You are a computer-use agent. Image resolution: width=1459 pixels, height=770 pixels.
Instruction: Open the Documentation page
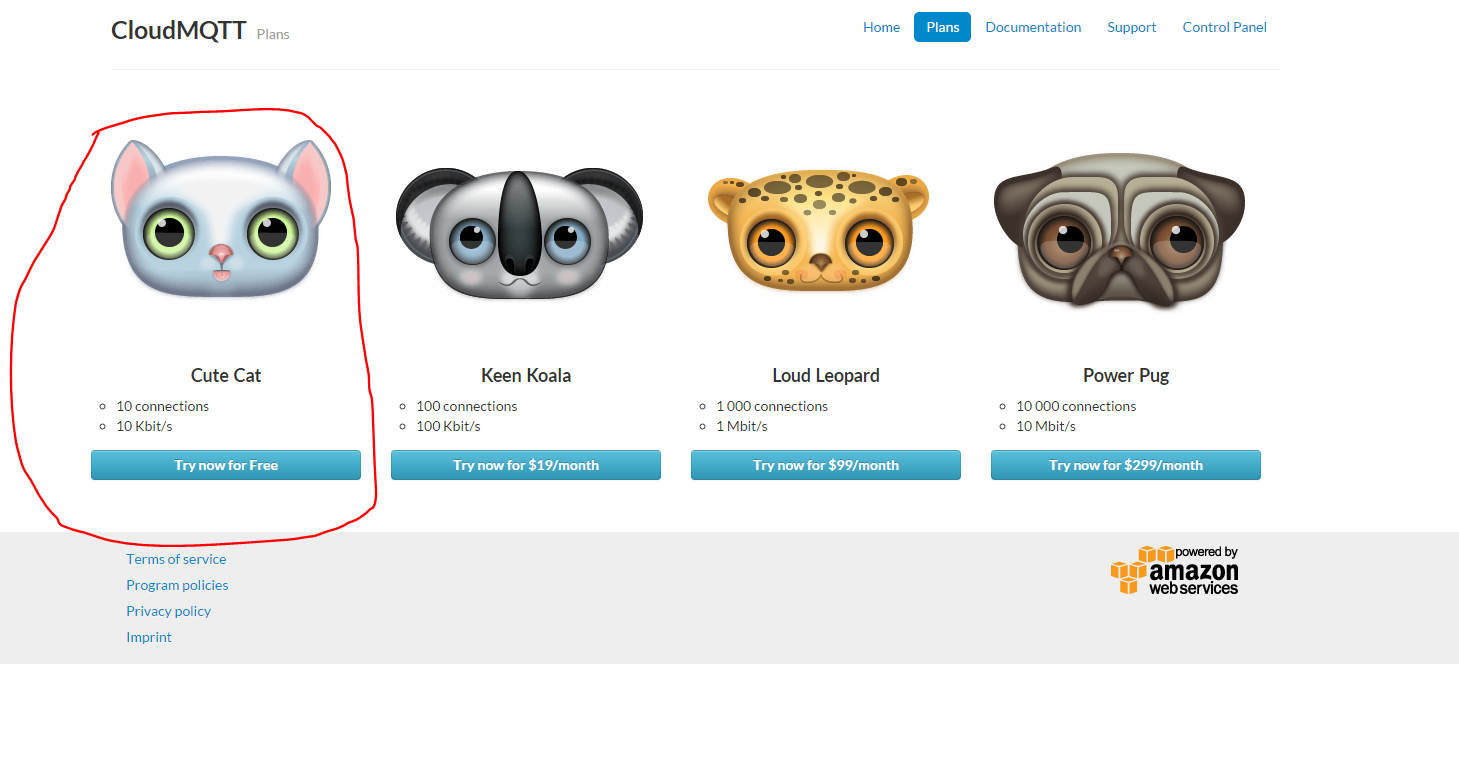tap(1033, 27)
